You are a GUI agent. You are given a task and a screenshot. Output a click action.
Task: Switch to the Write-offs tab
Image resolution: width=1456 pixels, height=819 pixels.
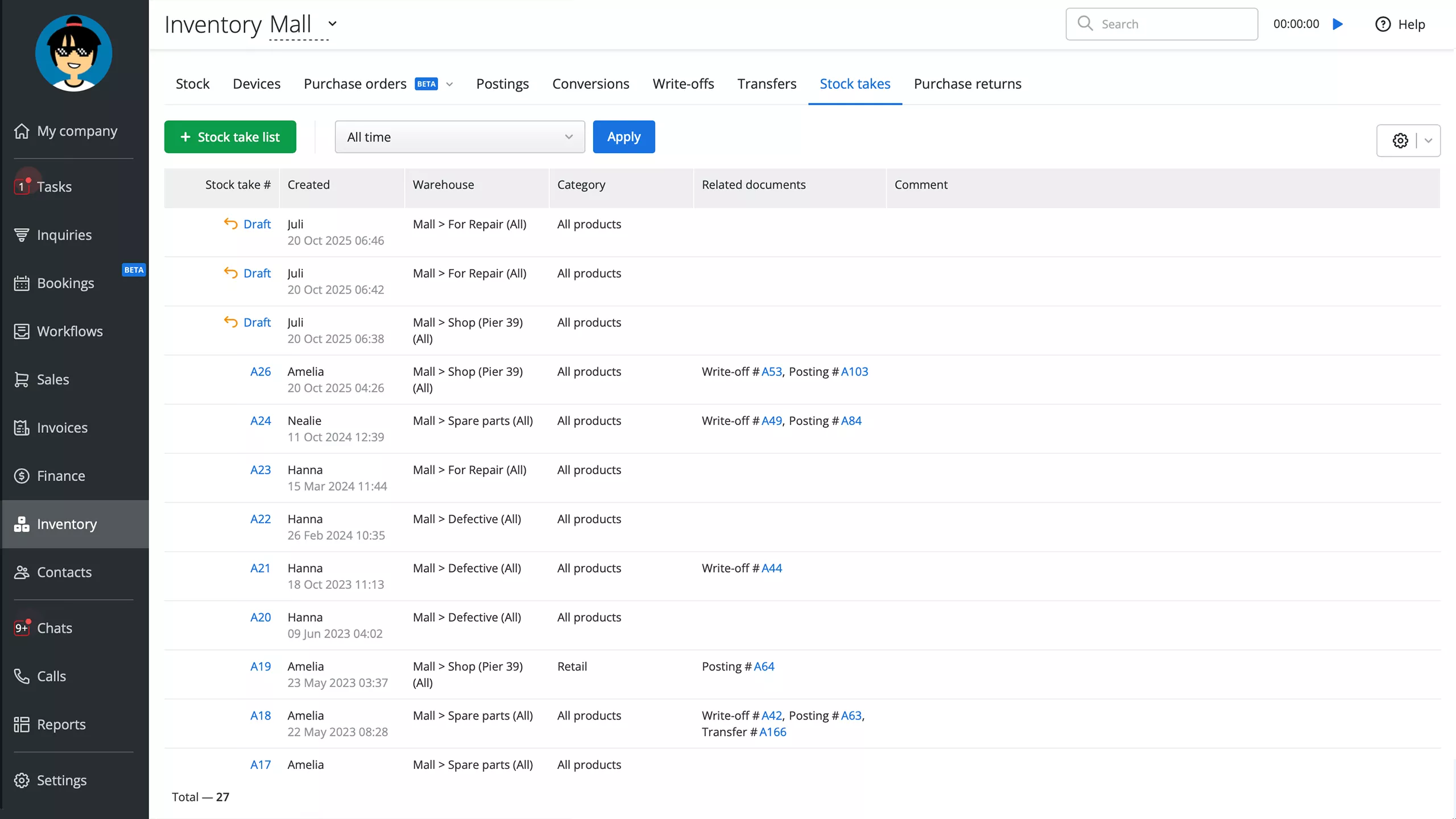coord(683,84)
